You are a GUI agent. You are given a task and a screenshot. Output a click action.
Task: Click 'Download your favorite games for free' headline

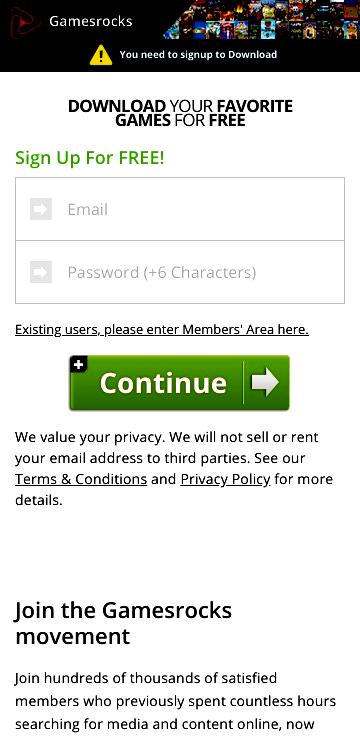pos(180,113)
